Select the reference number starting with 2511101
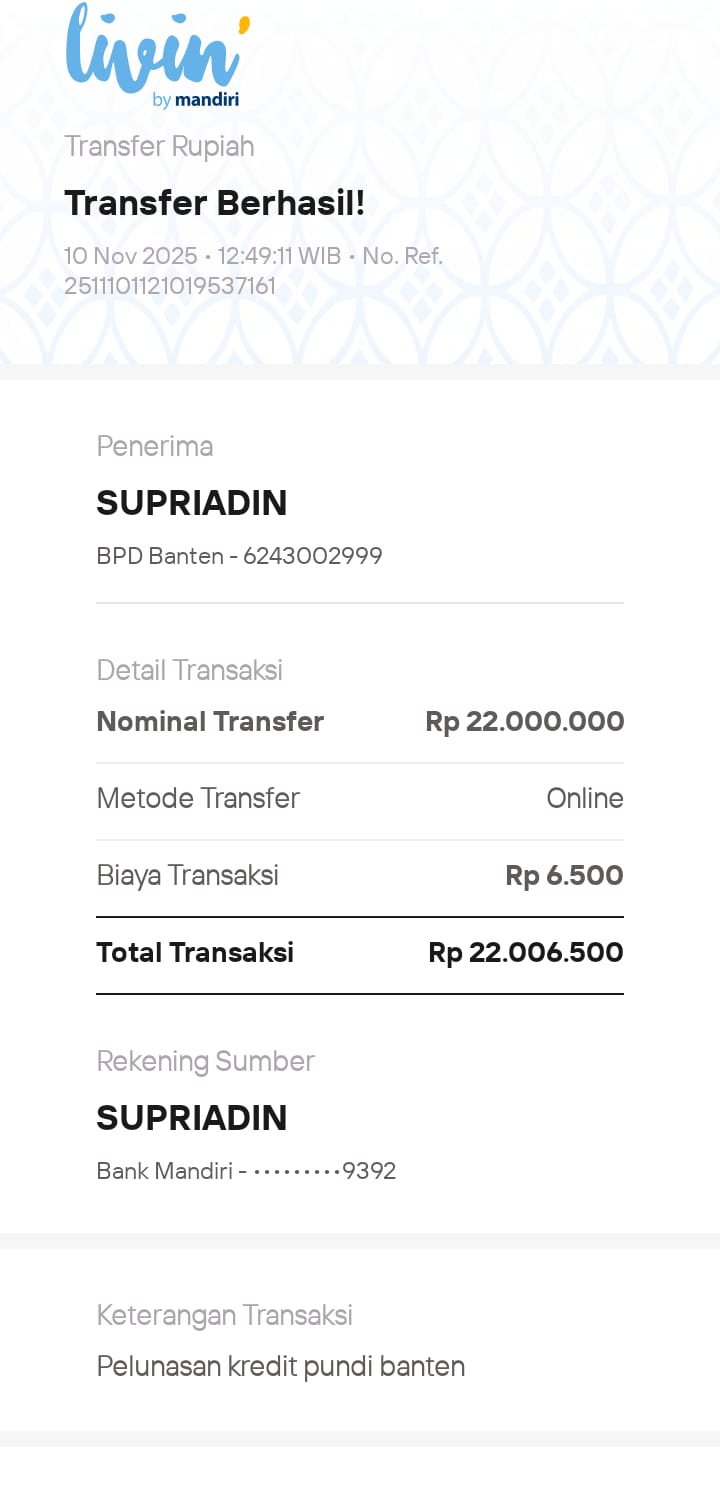Image resolution: width=720 pixels, height=1495 pixels. tap(170, 286)
